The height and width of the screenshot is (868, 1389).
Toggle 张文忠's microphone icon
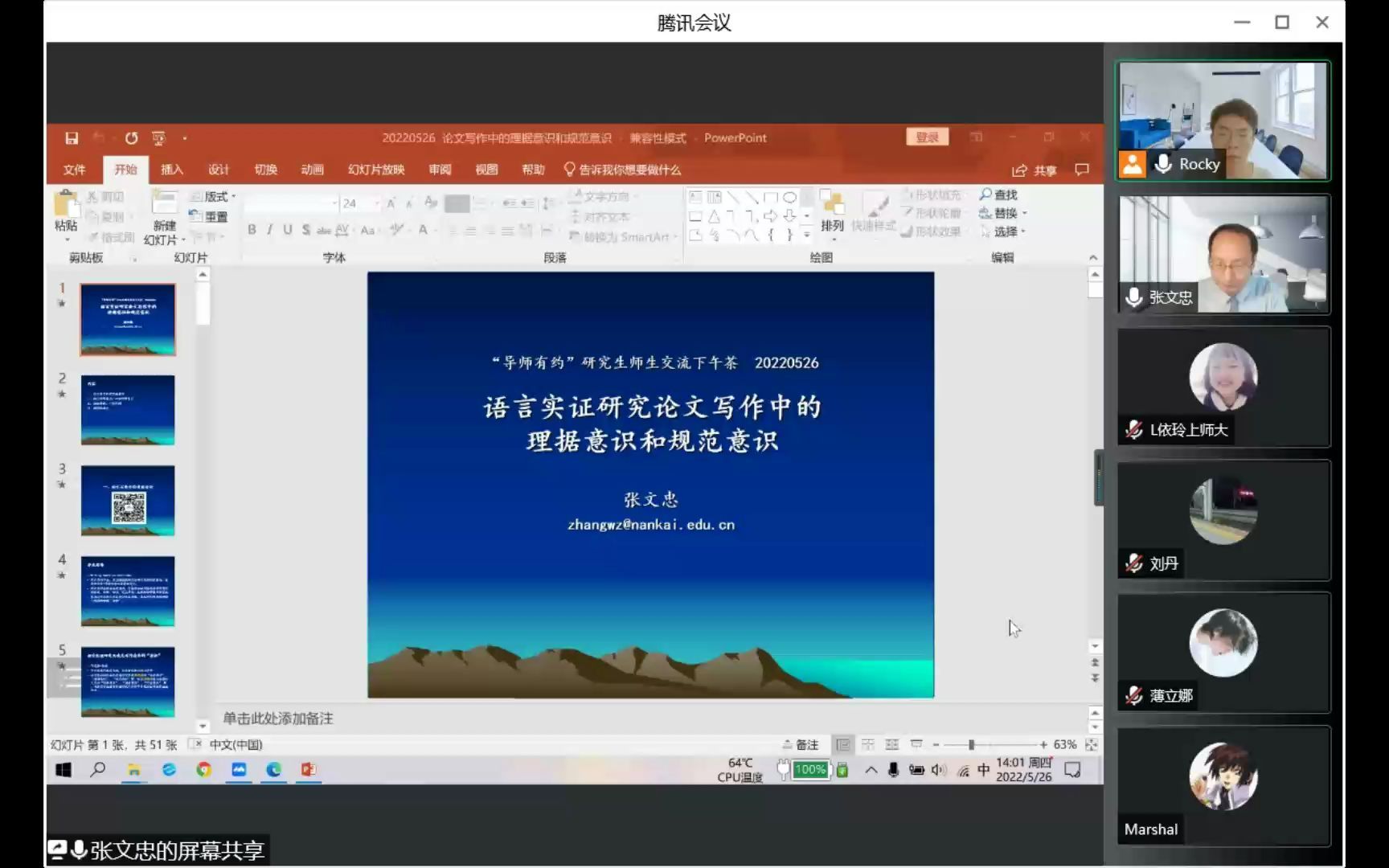tap(1133, 297)
